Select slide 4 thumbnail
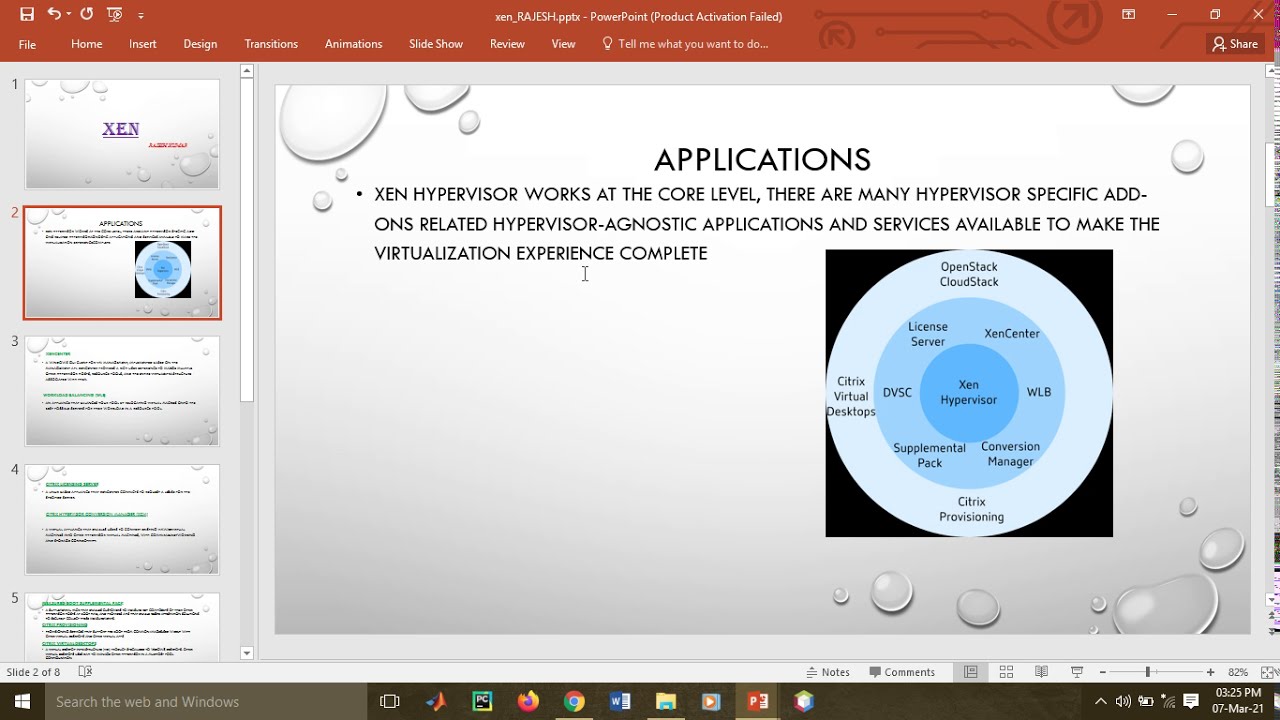Image resolution: width=1280 pixels, height=720 pixels. [x=122, y=519]
